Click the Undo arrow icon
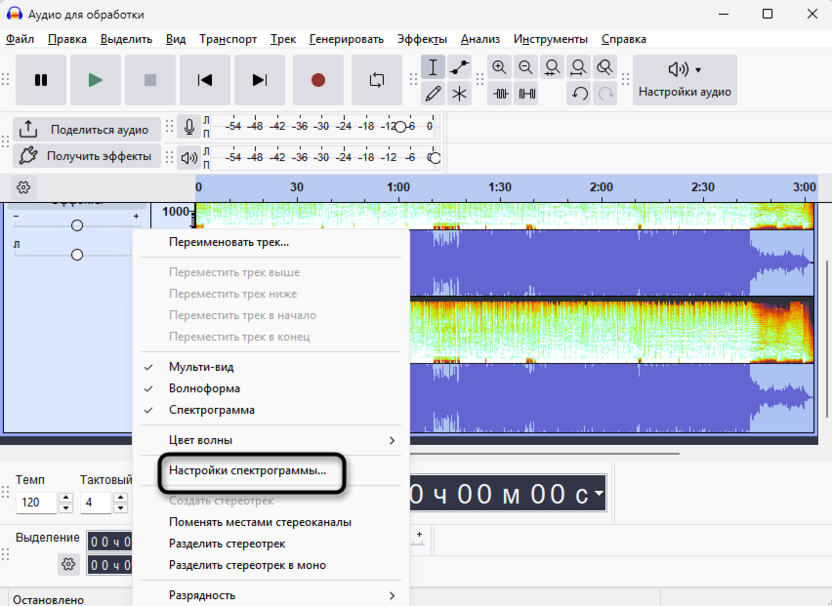 pos(579,94)
